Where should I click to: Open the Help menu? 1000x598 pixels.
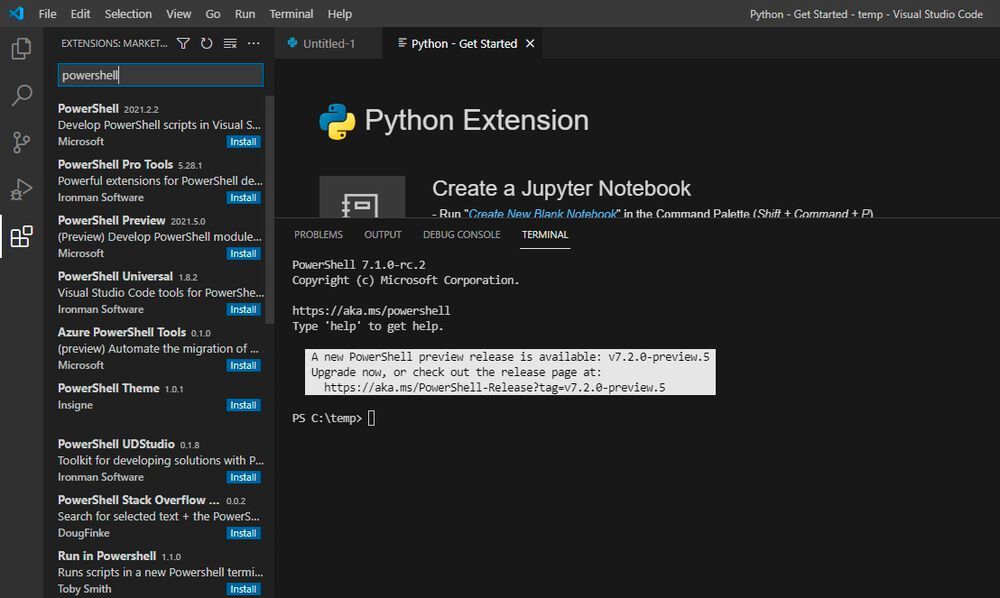(x=340, y=13)
